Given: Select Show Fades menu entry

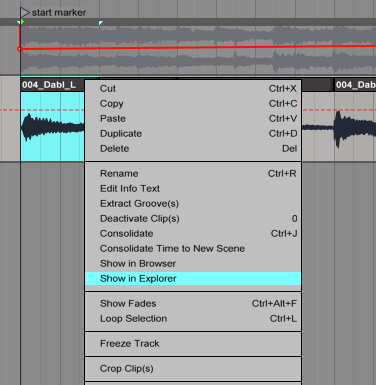Looking at the screenshot, I should tap(193, 304).
